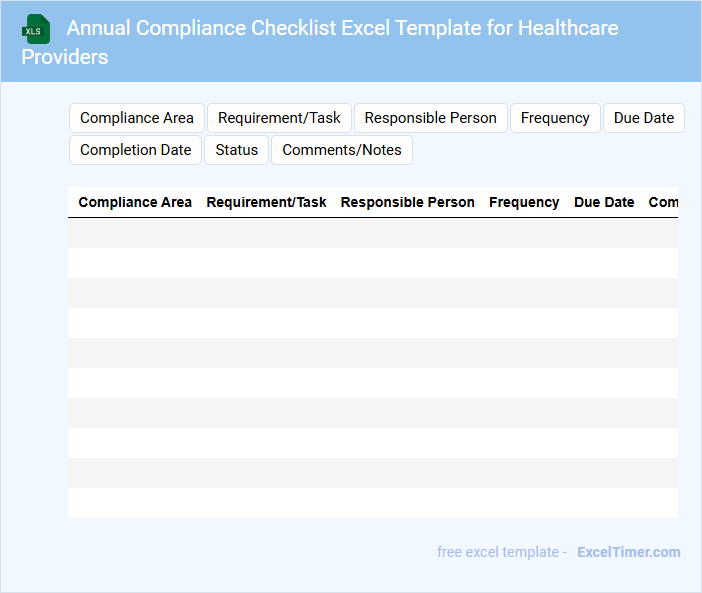The image size is (702, 593).
Task: Select the Comments/Notes tag button
Action: pyautogui.click(x=342, y=150)
